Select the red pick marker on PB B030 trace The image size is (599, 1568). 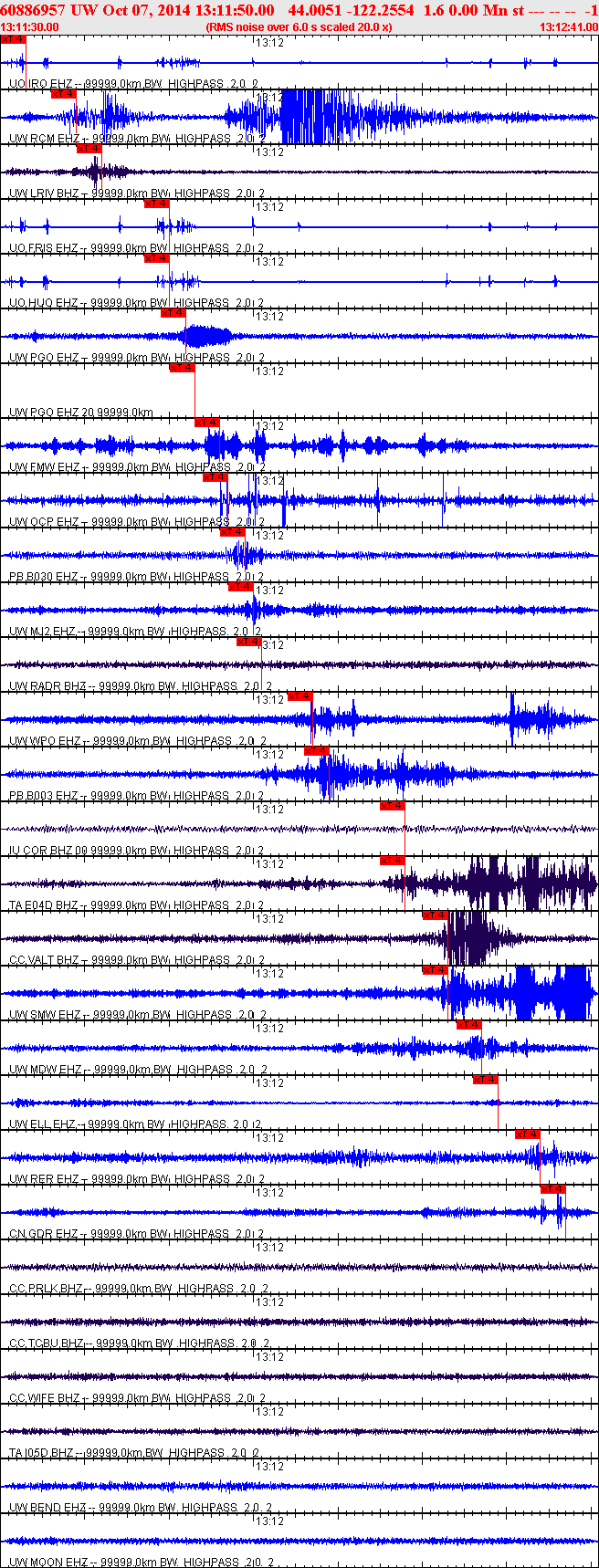233,531
